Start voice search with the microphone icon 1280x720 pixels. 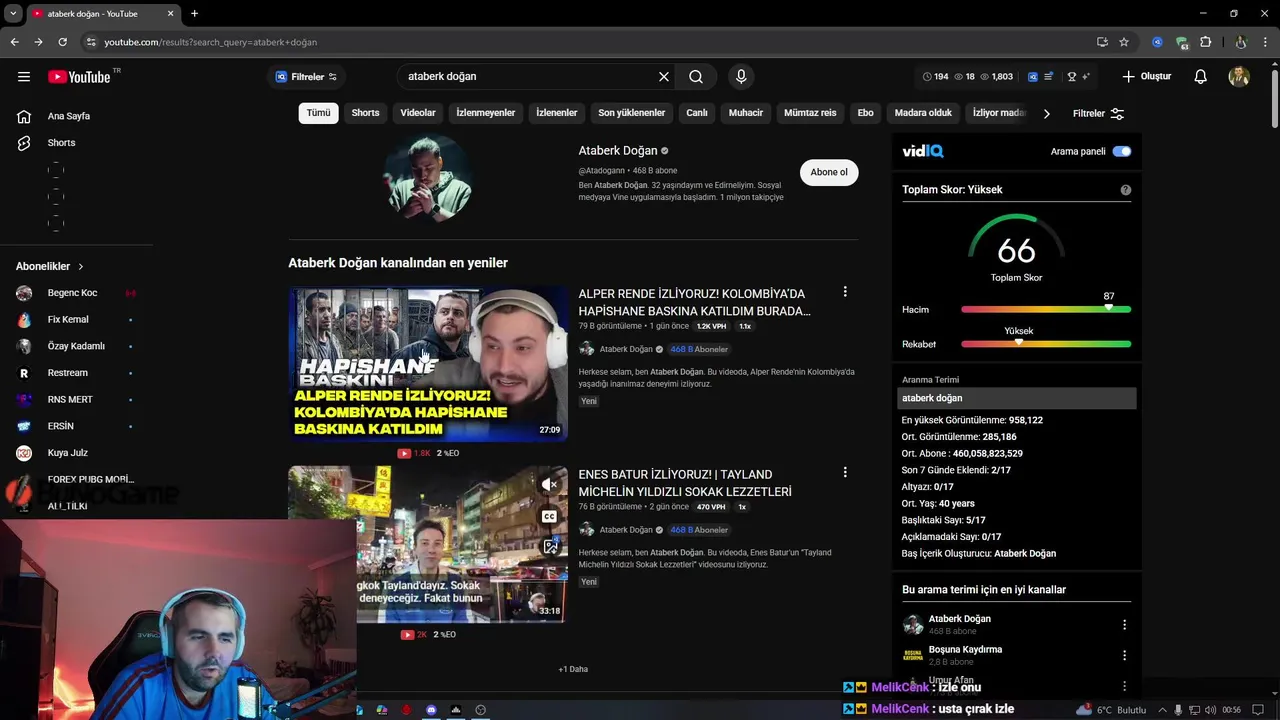(741, 77)
